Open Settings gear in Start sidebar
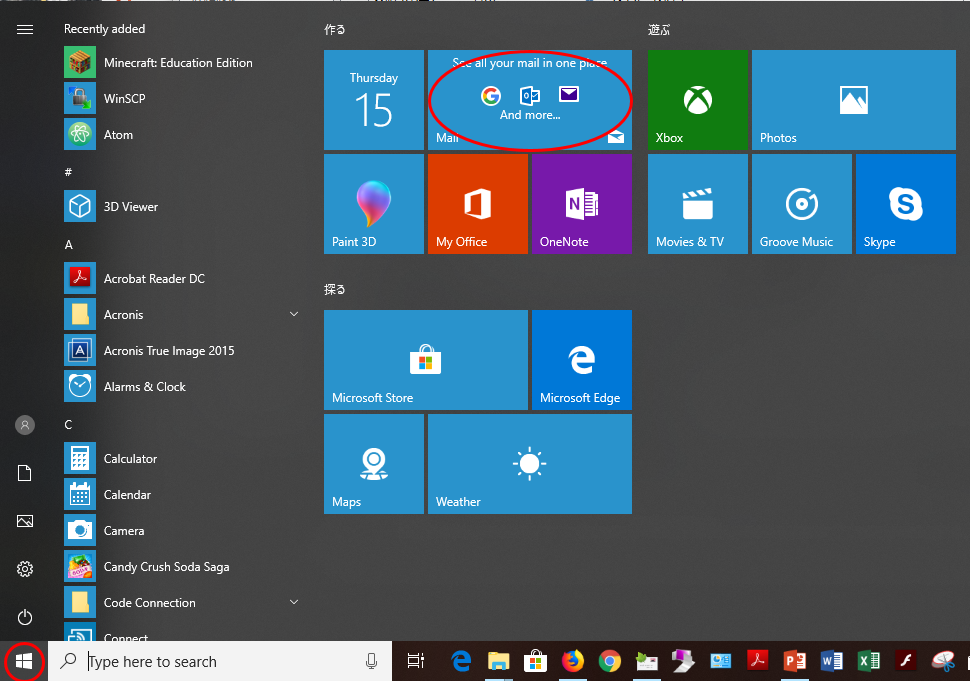Image resolution: width=970 pixels, height=681 pixels. (25, 569)
